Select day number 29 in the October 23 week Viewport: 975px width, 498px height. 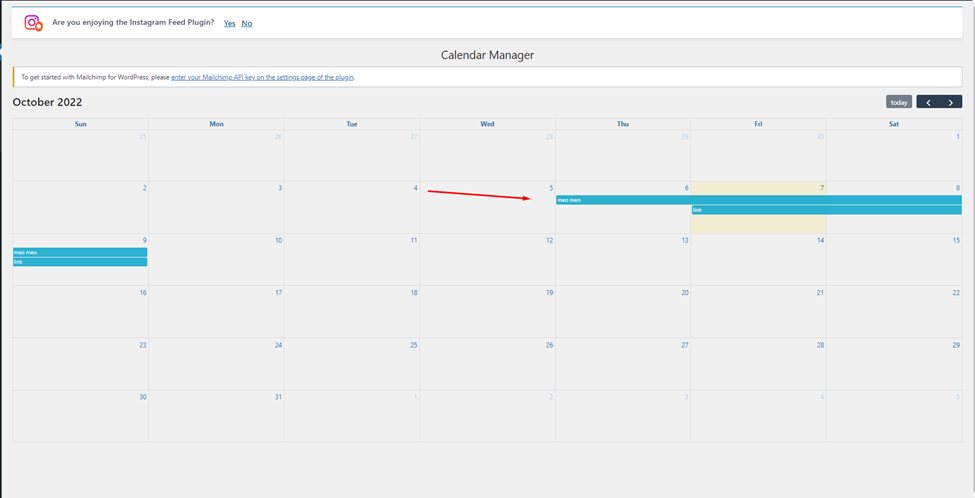[x=956, y=344]
